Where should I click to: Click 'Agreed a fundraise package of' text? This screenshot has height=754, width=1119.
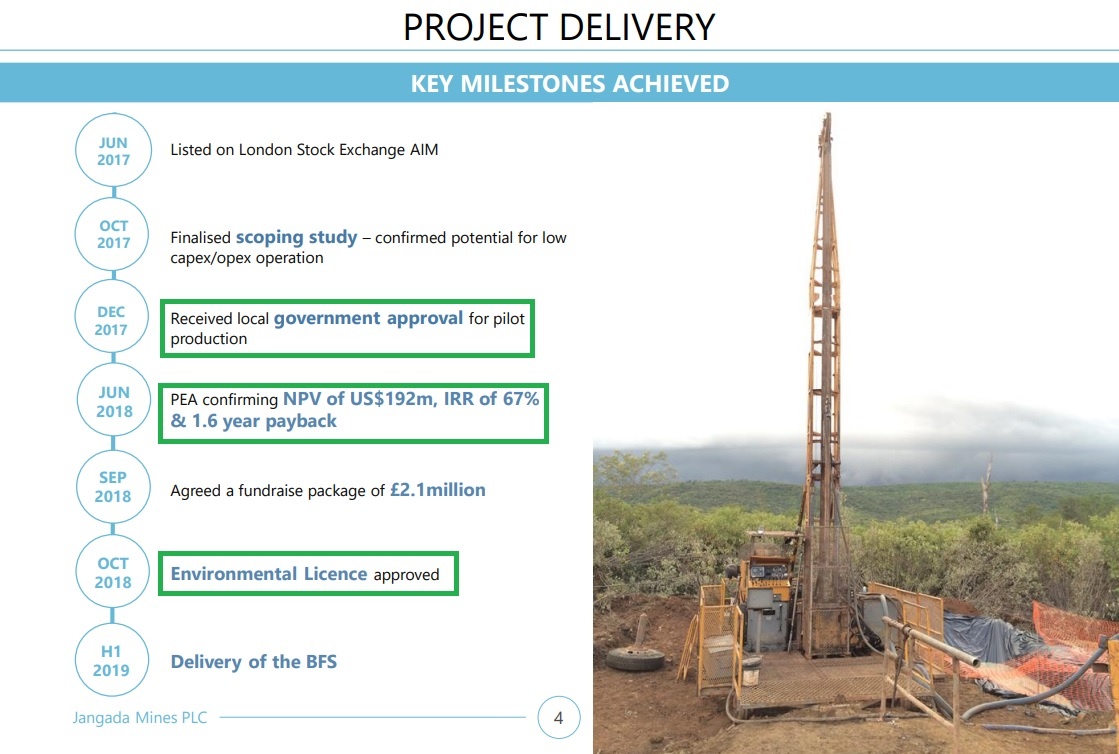click(x=278, y=491)
